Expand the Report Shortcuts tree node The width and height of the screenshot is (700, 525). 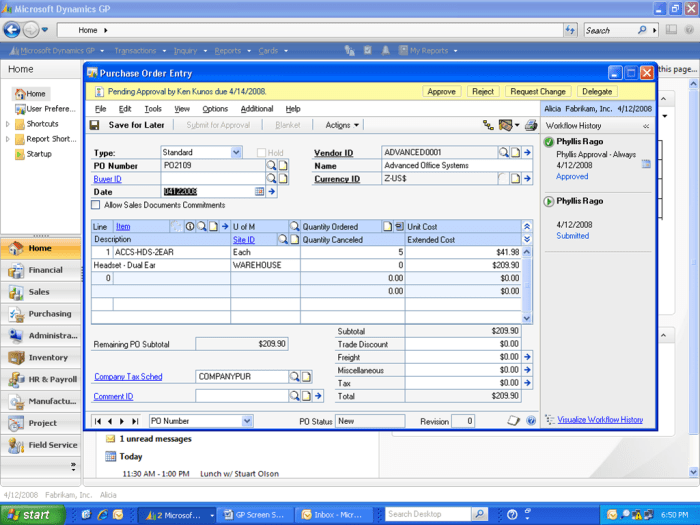(x=7, y=139)
